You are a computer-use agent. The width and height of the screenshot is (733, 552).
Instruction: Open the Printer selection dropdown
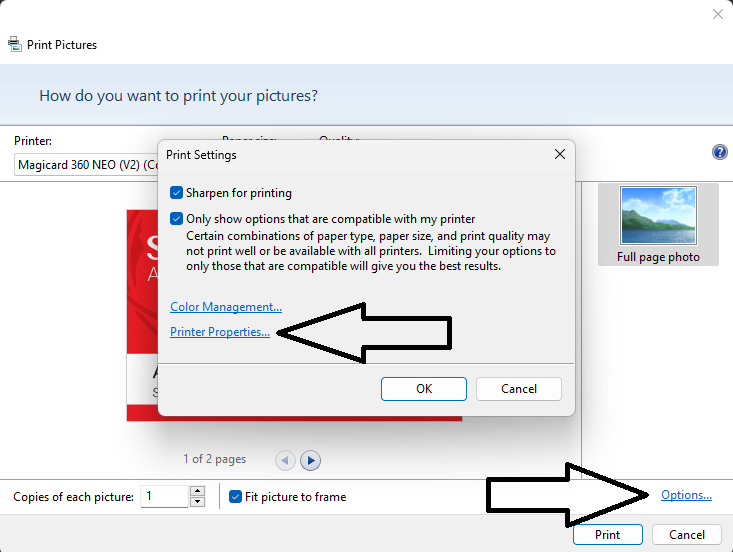click(x=85, y=165)
